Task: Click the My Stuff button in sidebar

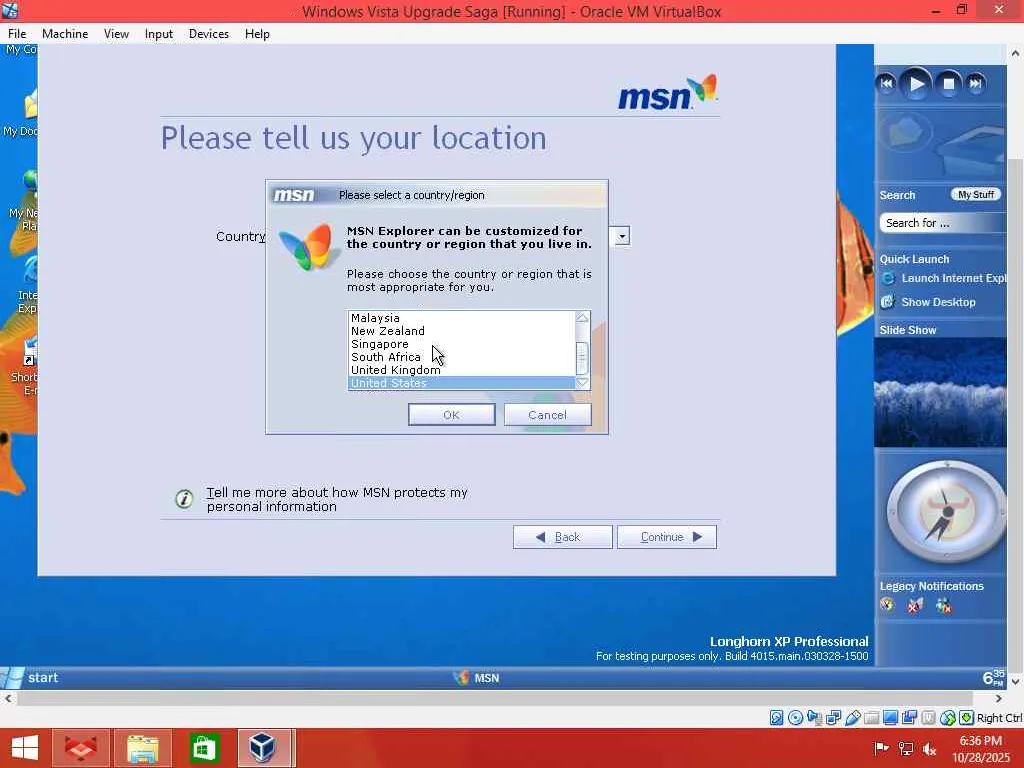Action: (x=976, y=195)
